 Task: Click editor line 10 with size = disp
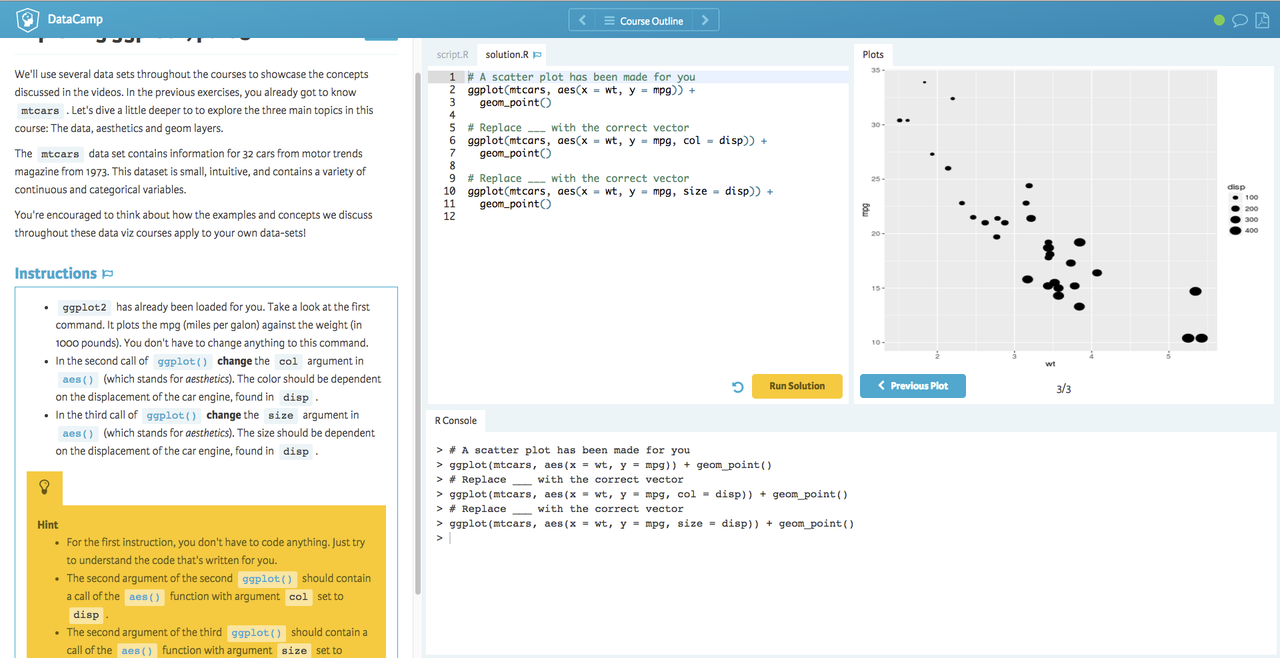(x=620, y=191)
